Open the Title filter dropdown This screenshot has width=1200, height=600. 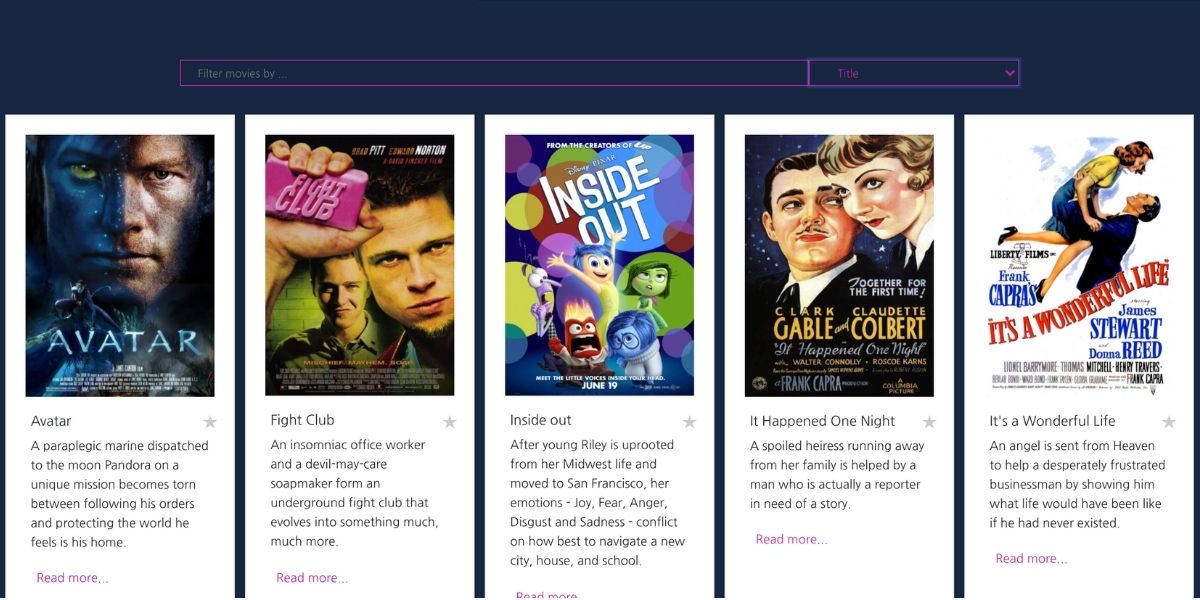tap(914, 73)
